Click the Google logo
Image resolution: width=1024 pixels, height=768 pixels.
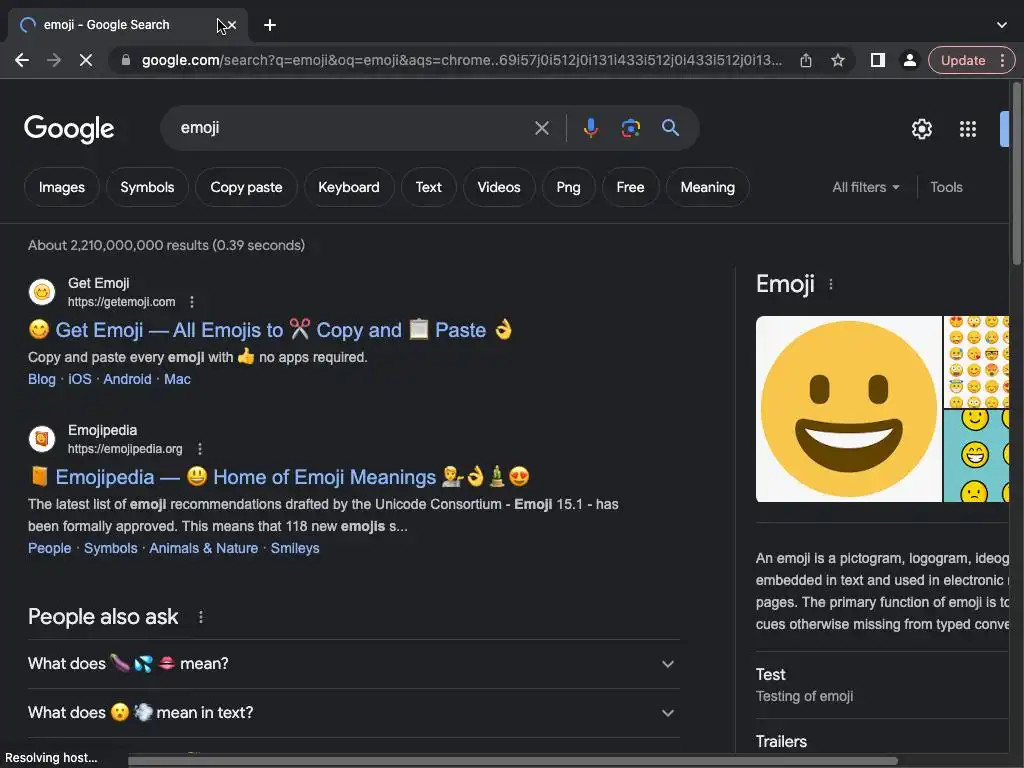tap(69, 129)
